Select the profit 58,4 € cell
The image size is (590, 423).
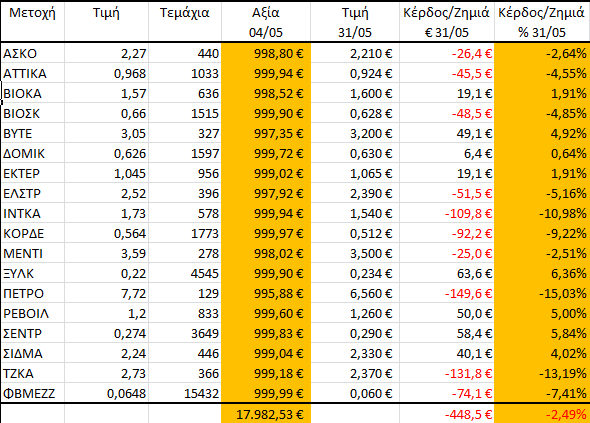[447, 333]
